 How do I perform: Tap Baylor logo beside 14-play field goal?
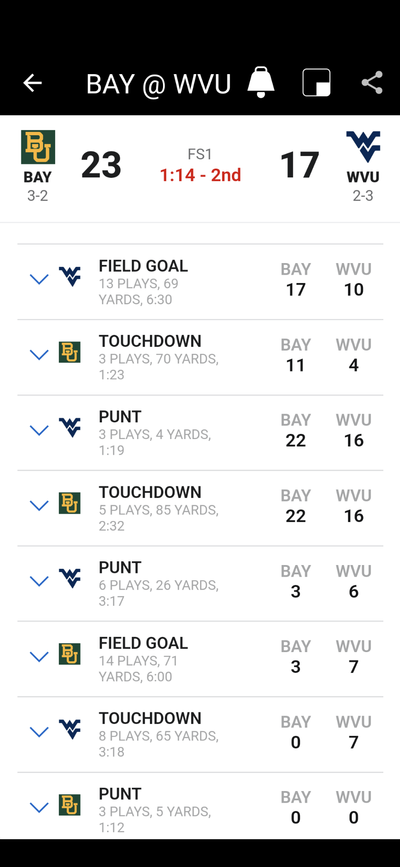point(70,654)
